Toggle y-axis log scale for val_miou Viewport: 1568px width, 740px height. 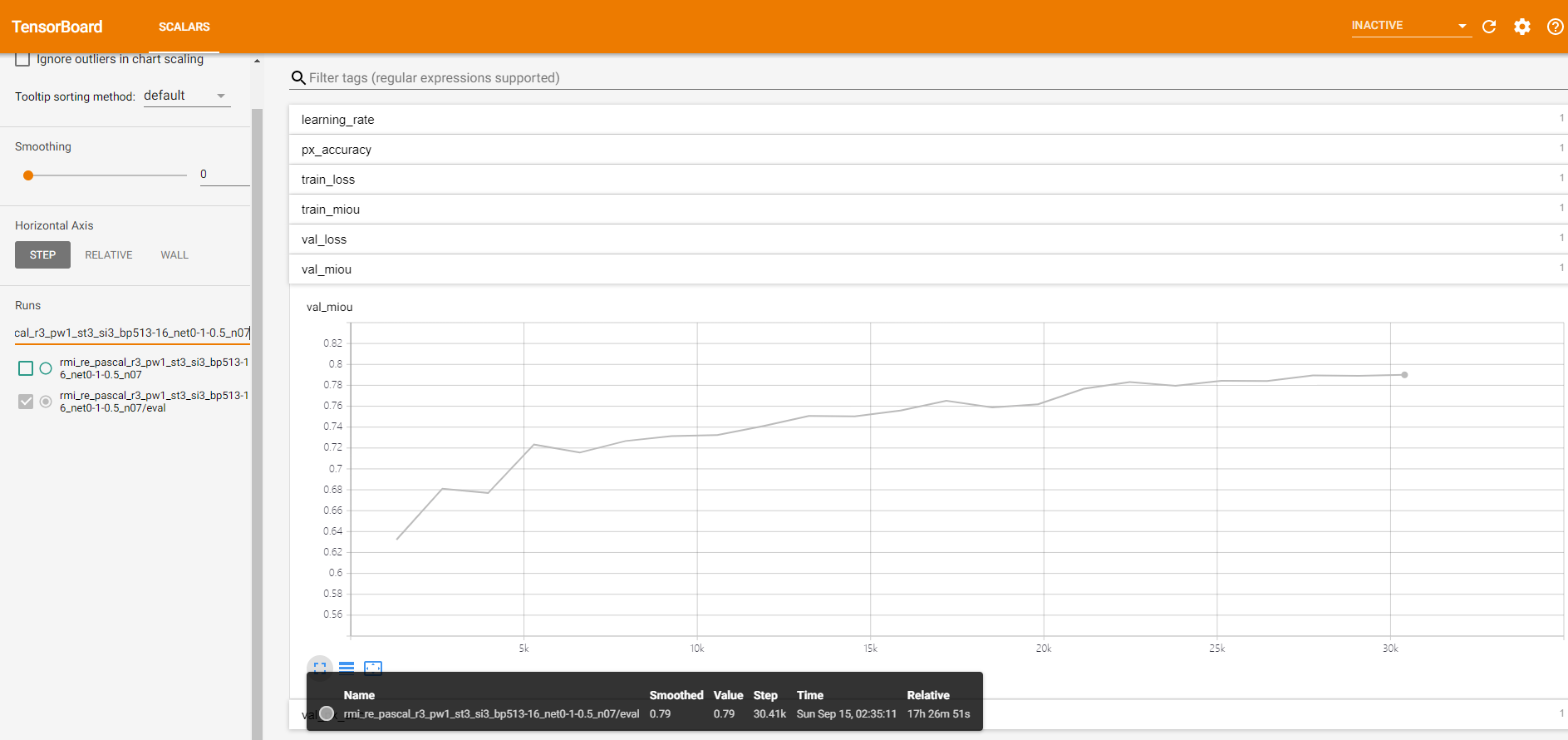pos(347,668)
